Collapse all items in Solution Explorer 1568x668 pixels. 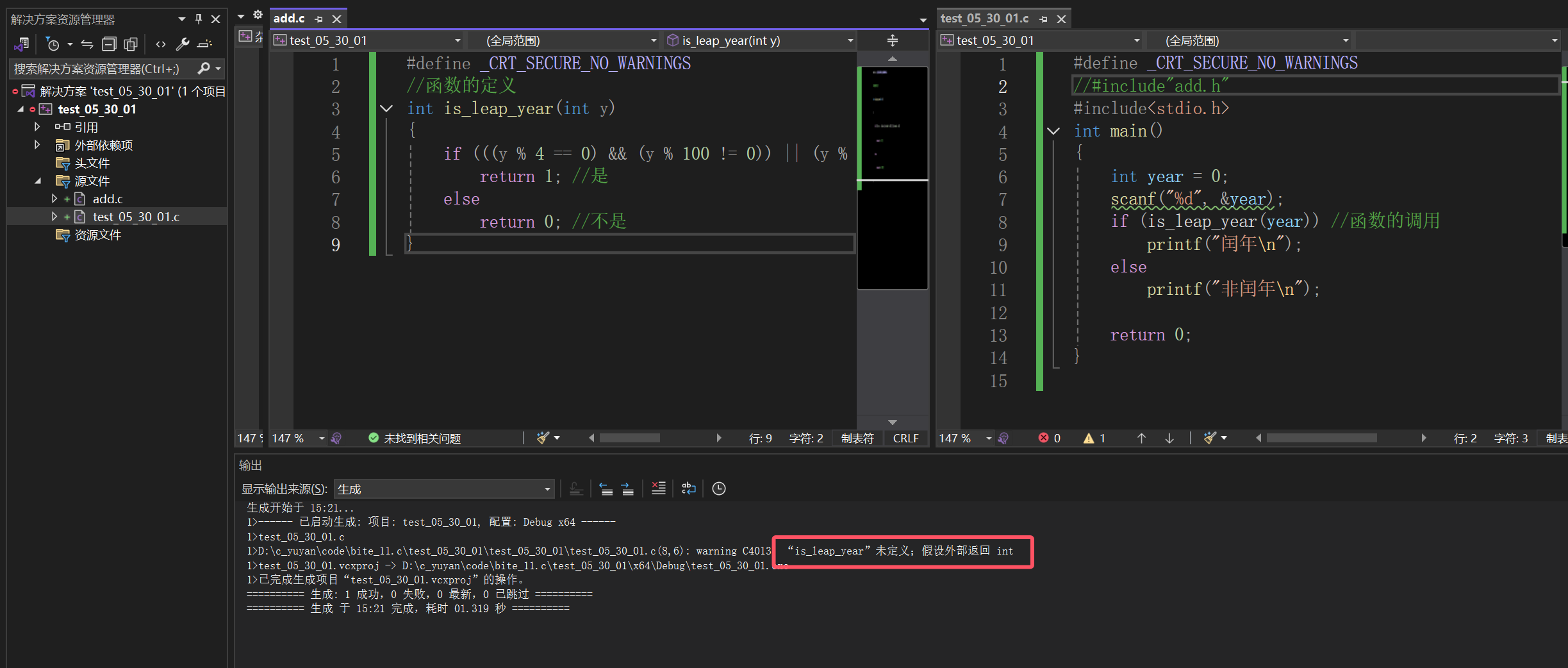pos(109,44)
